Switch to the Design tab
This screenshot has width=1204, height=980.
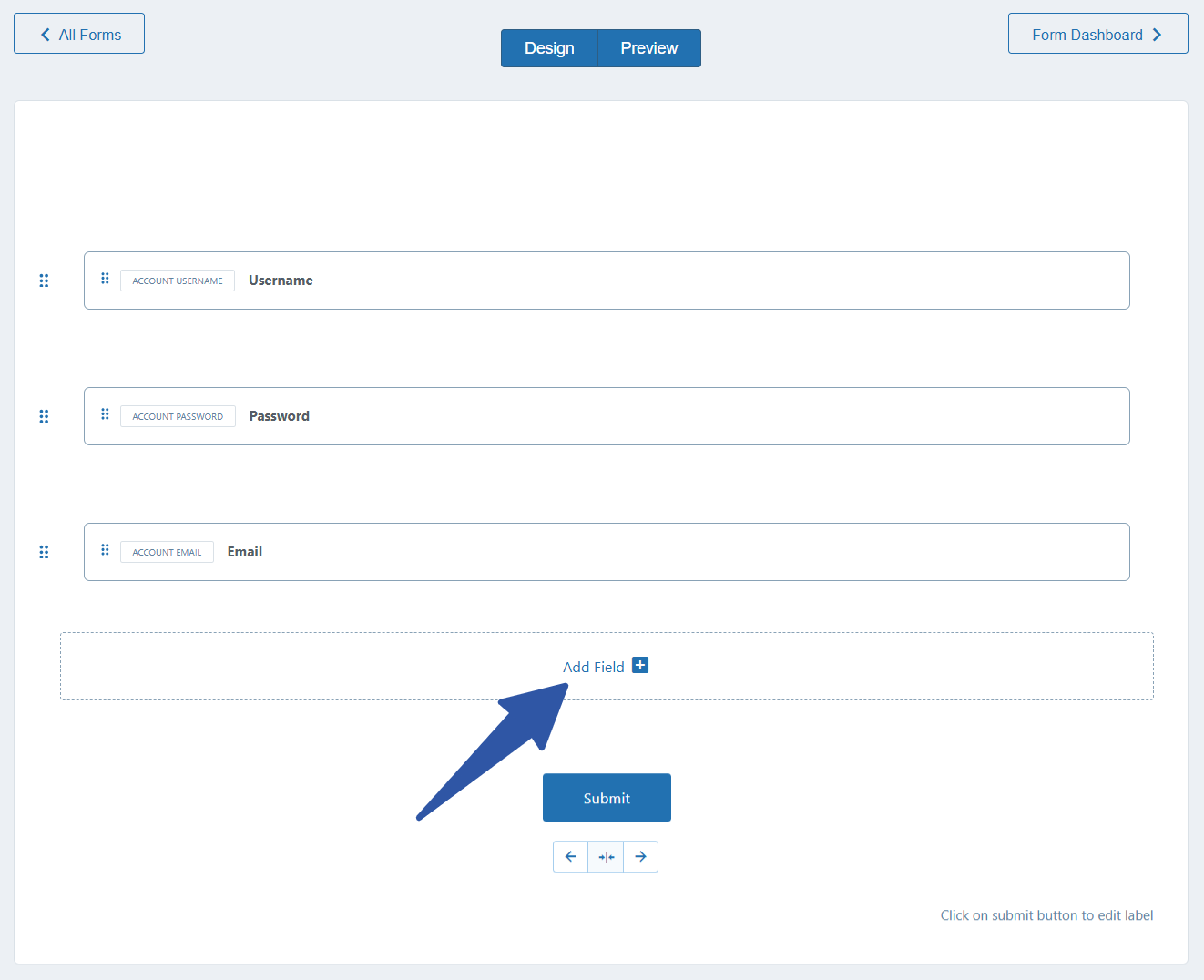pos(549,48)
